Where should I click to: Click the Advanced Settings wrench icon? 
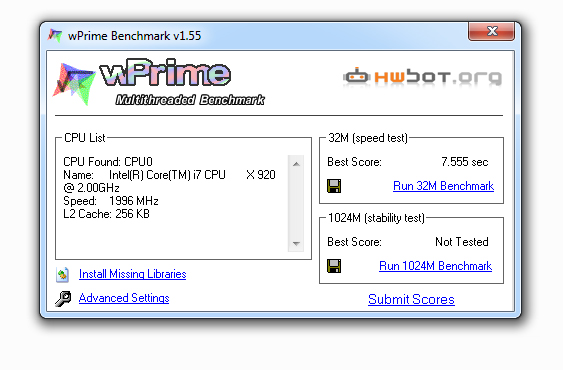tap(63, 299)
